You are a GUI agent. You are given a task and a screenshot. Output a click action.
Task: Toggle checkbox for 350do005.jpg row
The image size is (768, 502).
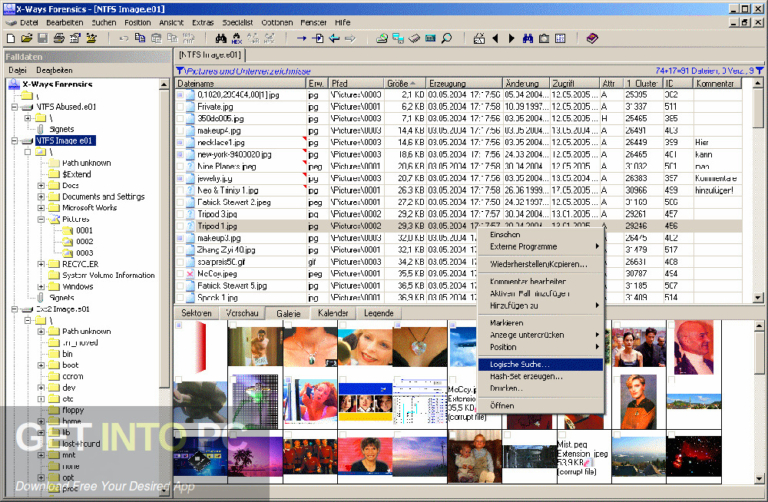point(180,119)
